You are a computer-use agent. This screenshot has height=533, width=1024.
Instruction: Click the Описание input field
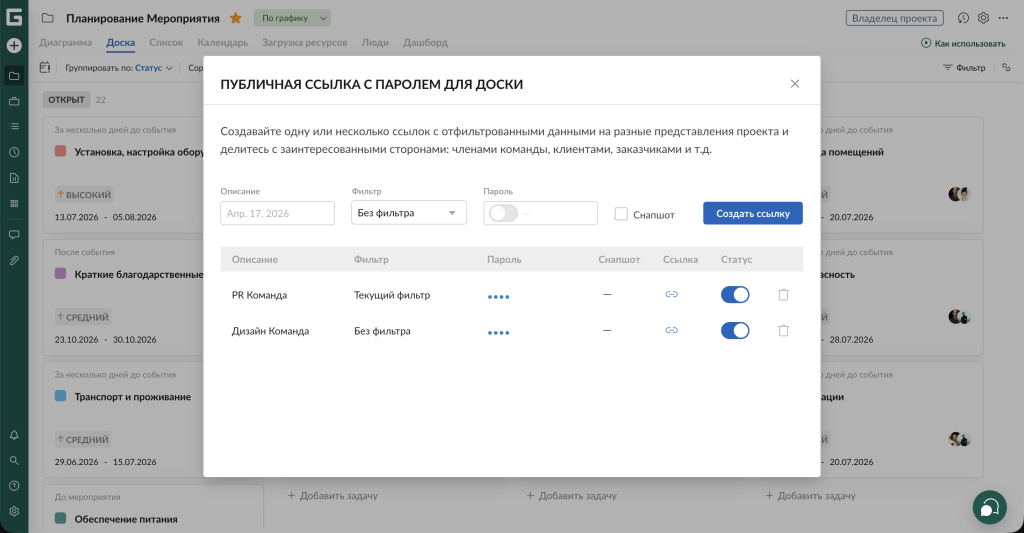click(278, 214)
